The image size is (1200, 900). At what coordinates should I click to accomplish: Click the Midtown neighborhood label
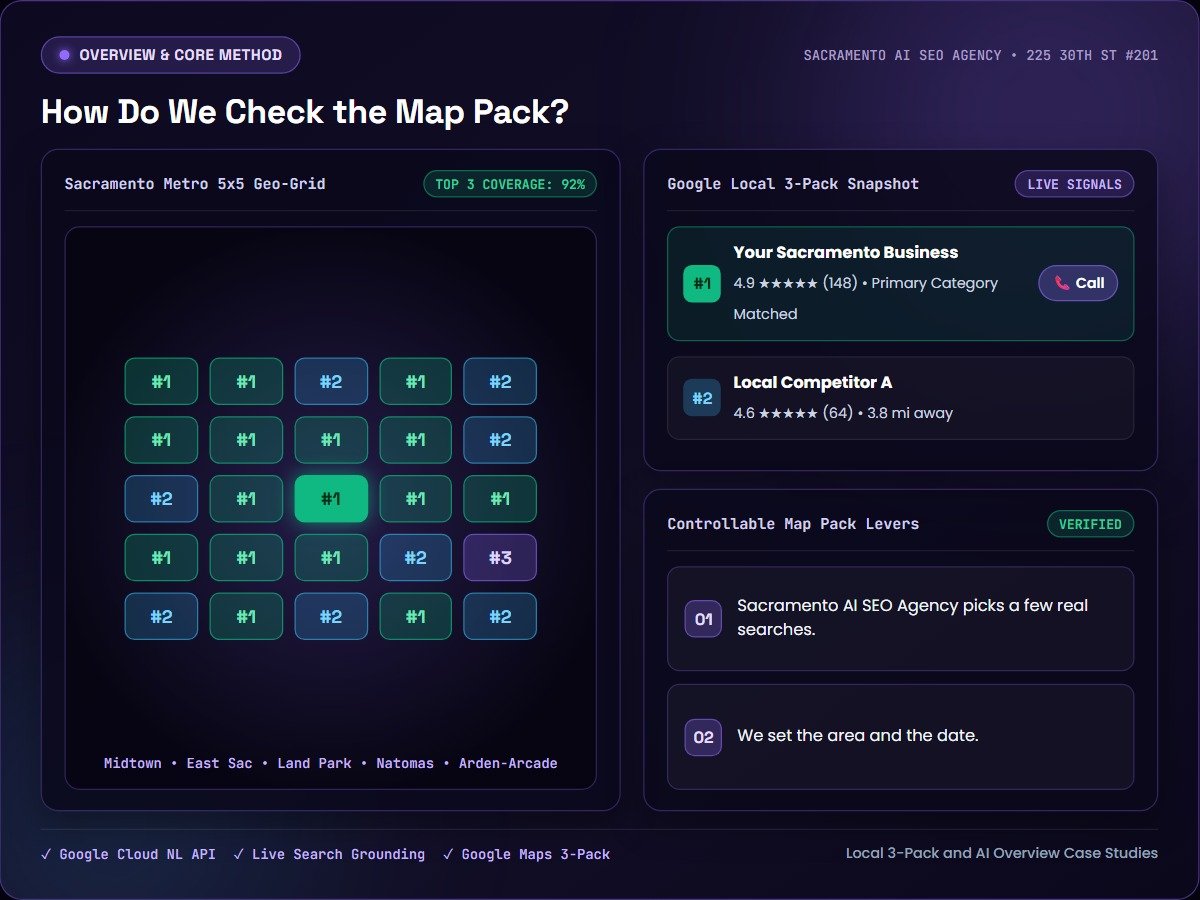[133, 763]
